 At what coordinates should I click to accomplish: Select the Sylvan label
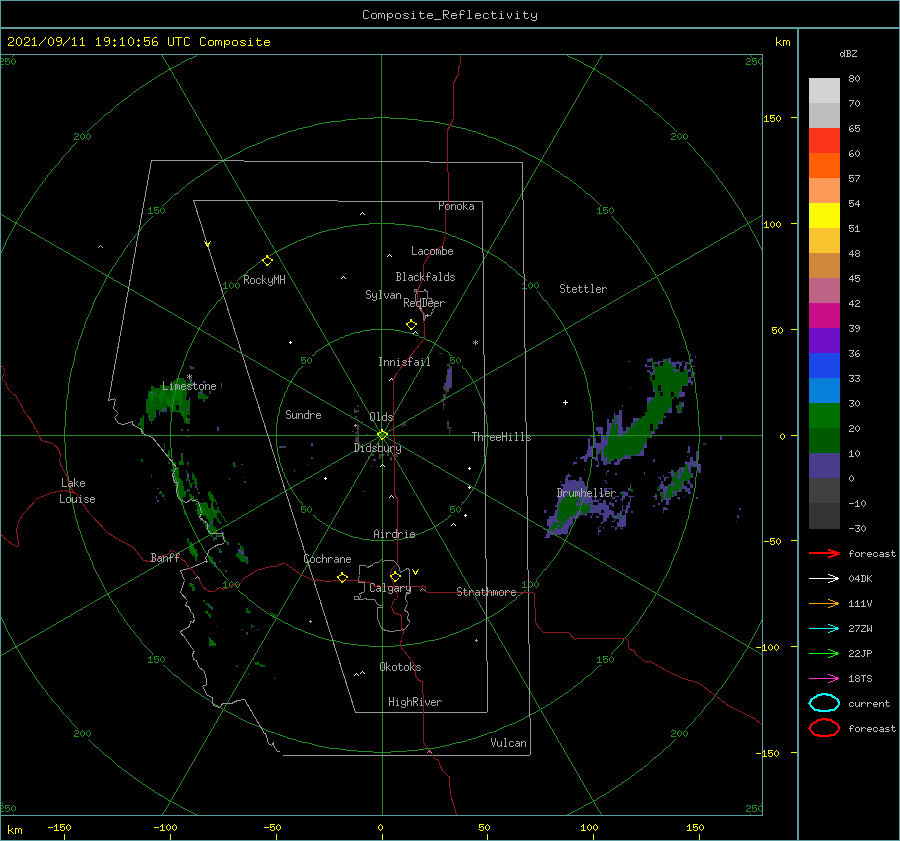383,295
